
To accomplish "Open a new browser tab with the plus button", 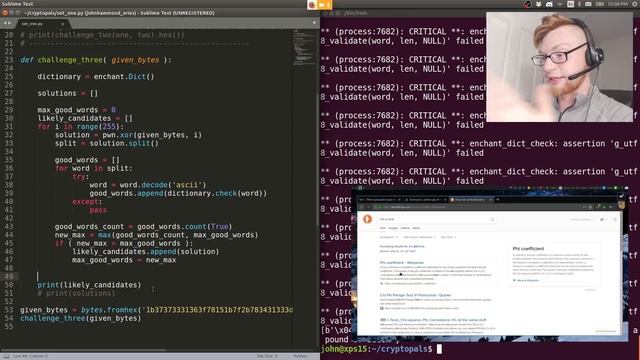I will tap(498, 200).
